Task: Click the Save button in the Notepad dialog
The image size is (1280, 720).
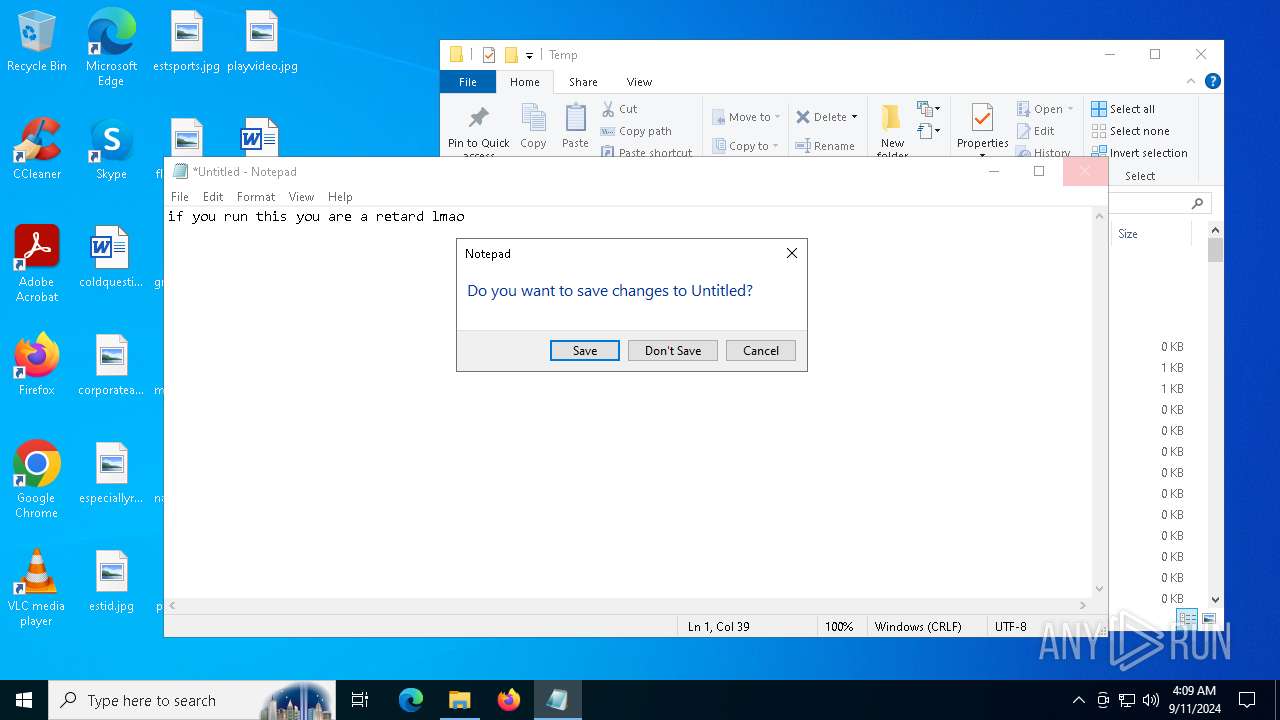Action: pyautogui.click(x=585, y=351)
